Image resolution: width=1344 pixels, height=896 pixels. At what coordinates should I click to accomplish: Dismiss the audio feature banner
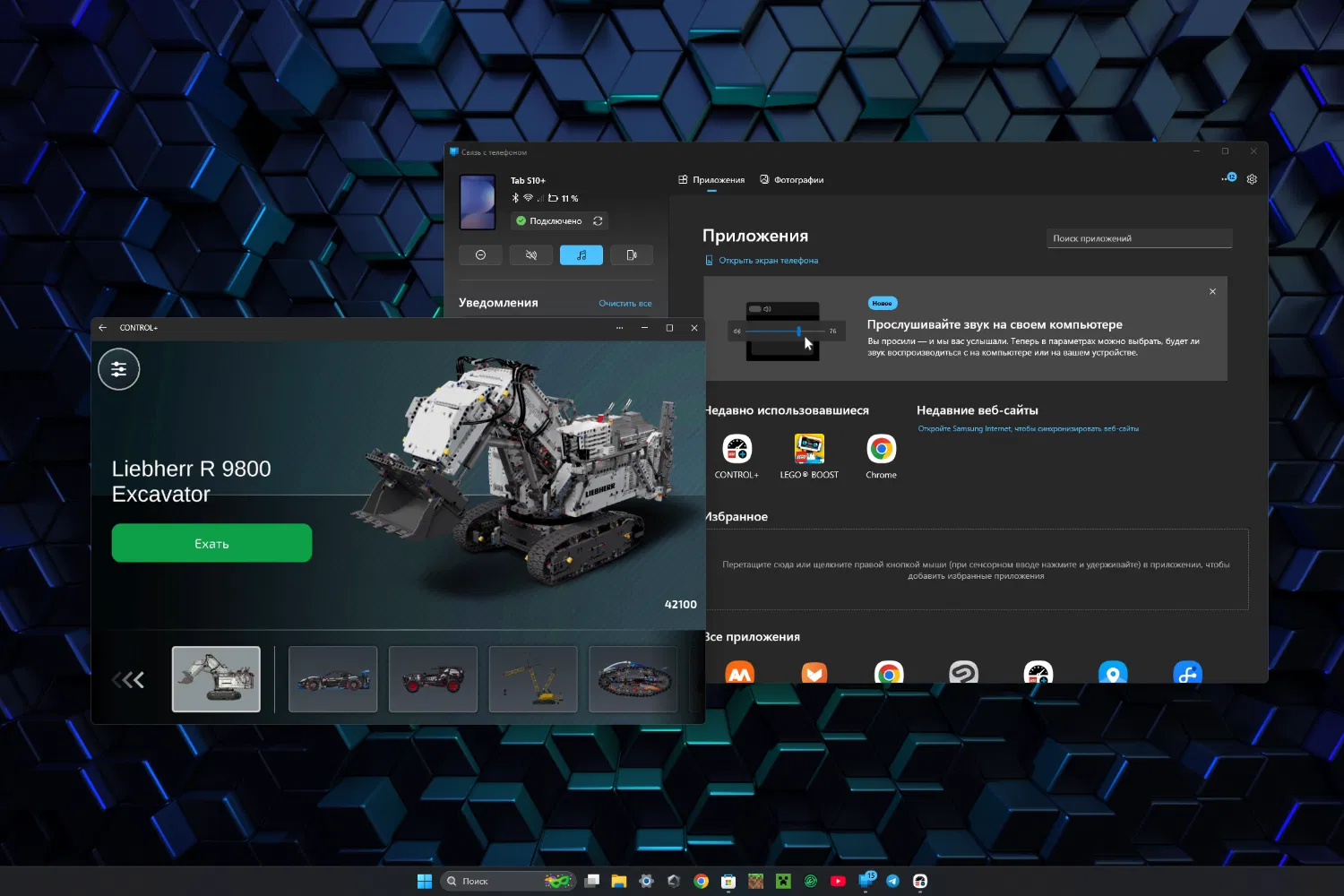click(x=1212, y=291)
